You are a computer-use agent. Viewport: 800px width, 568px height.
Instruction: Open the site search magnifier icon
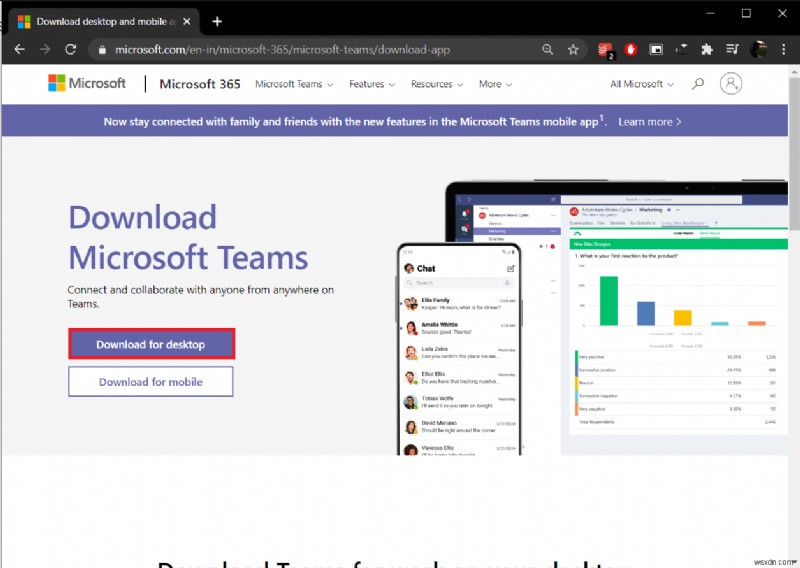(x=697, y=84)
